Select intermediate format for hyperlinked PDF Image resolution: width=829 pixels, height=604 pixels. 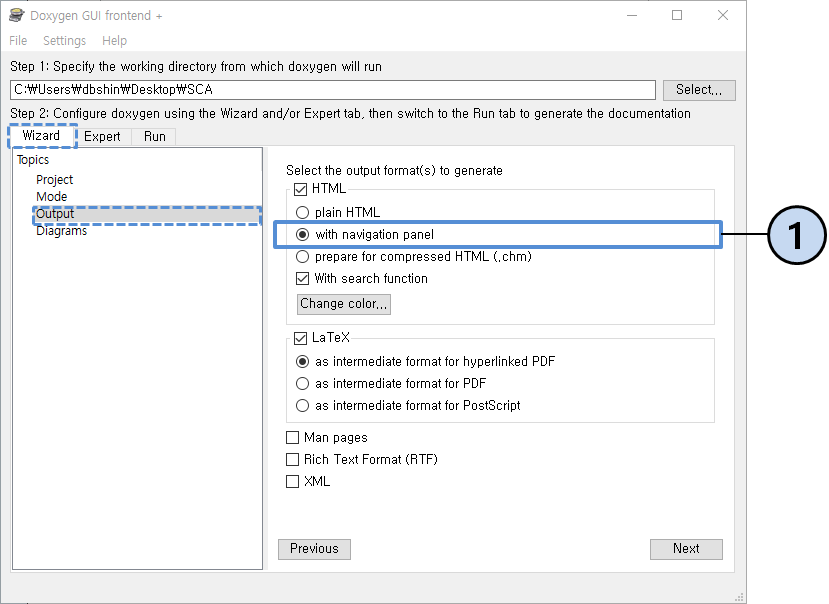tap(302, 362)
